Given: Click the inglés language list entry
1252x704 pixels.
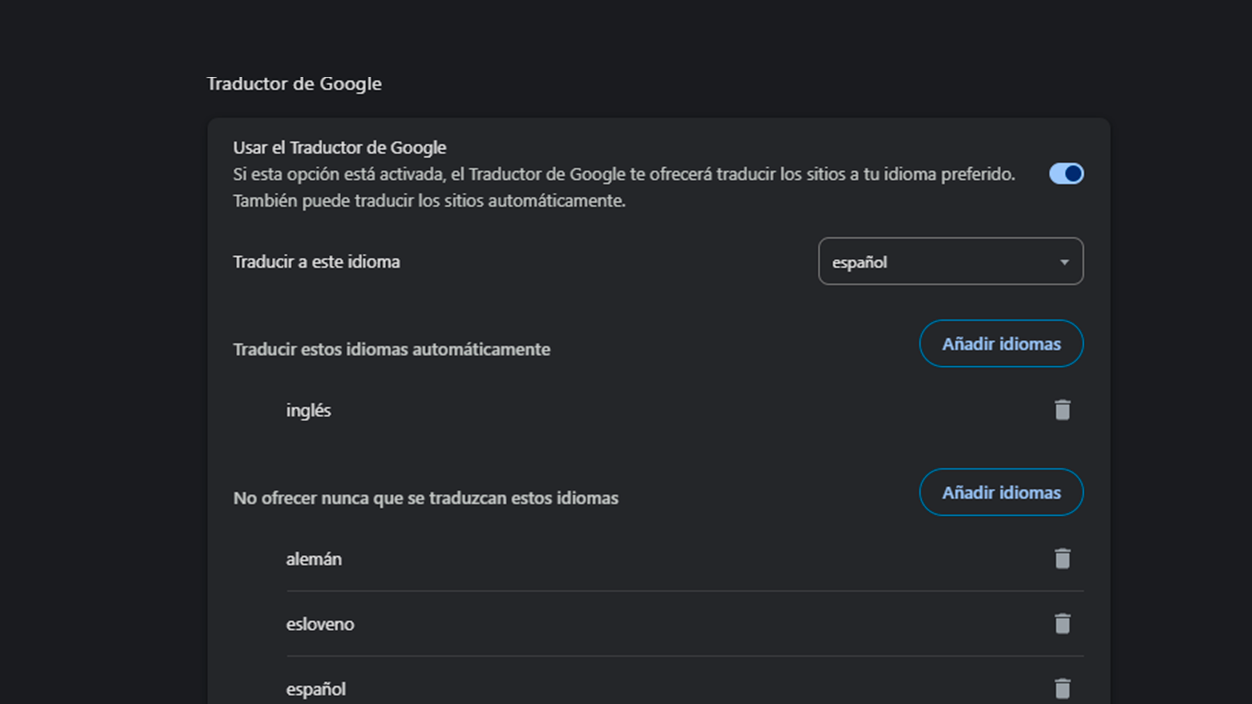Looking at the screenshot, I should click(x=309, y=409).
